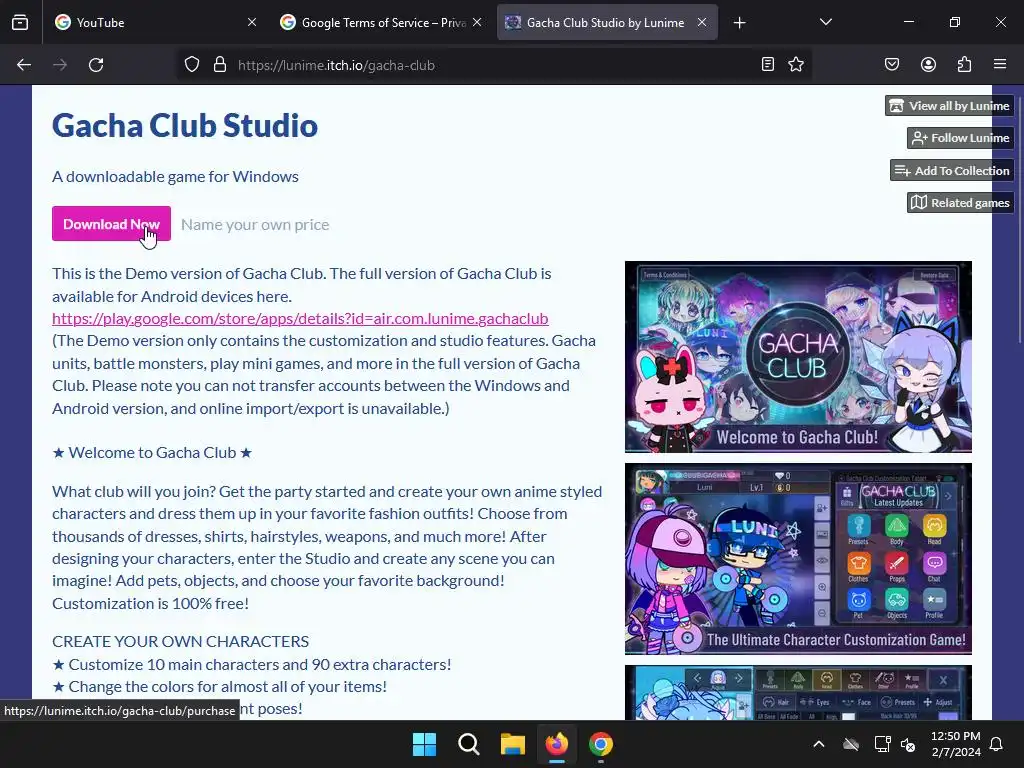Viewport: 1024px width, 768px height.
Task: Click the Firefox taskbar icon
Action: pos(556,744)
